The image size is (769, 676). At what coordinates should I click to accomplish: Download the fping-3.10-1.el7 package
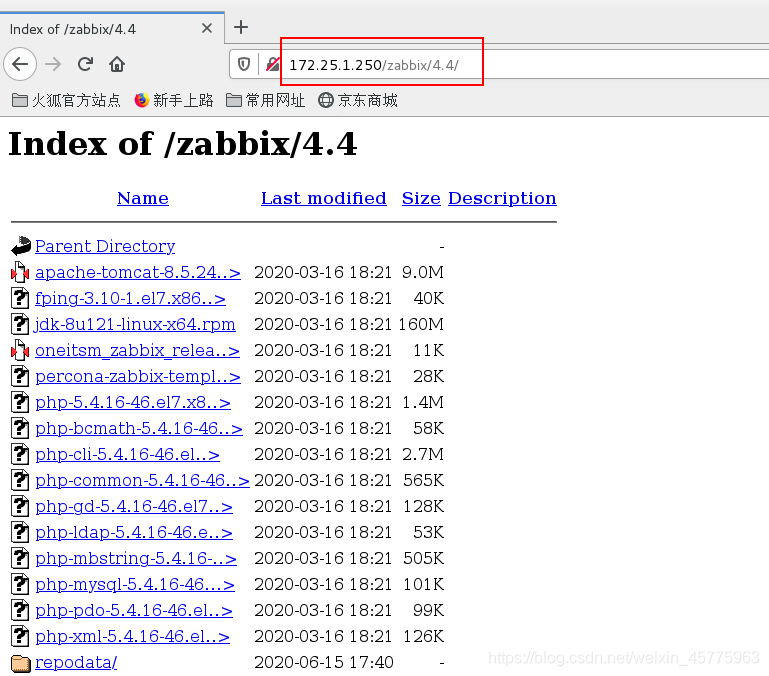pyautogui.click(x=130, y=298)
